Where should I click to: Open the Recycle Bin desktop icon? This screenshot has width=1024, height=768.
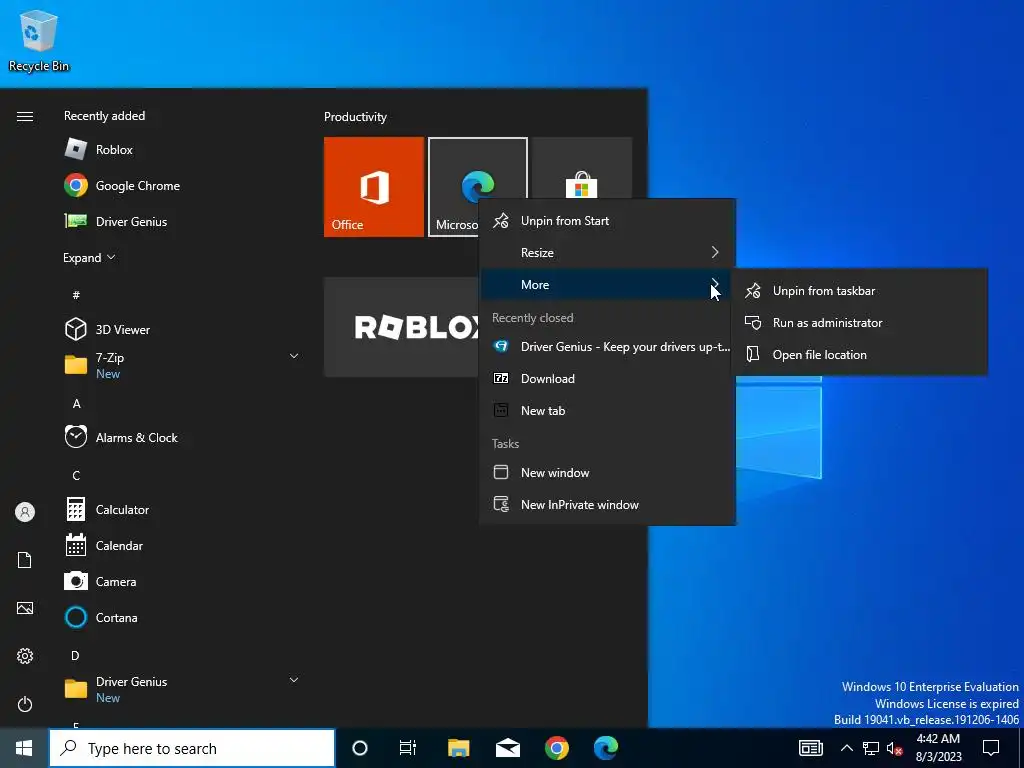[39, 40]
